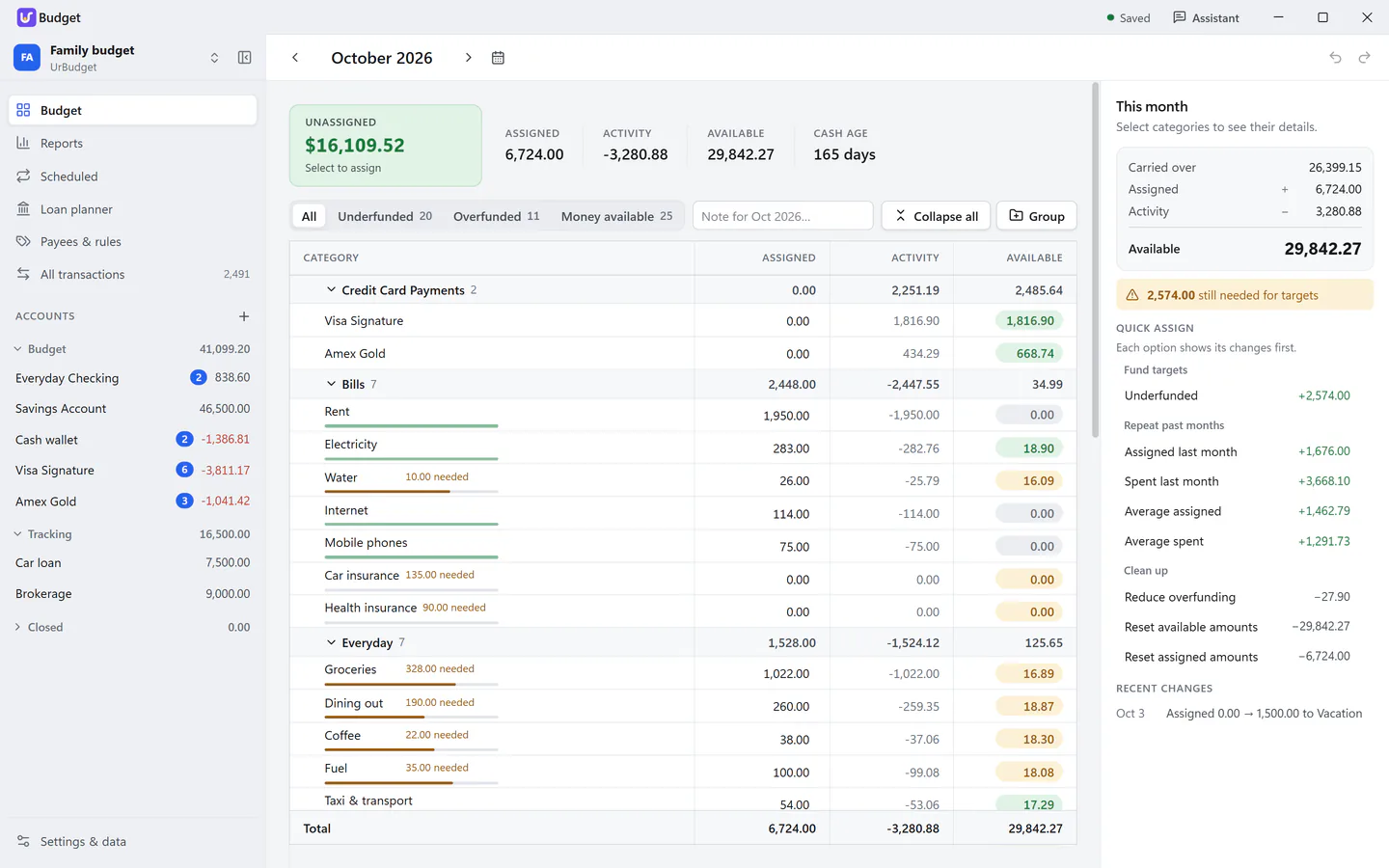Collapse the Everyday category group
This screenshot has width=1389, height=868.
(331, 642)
